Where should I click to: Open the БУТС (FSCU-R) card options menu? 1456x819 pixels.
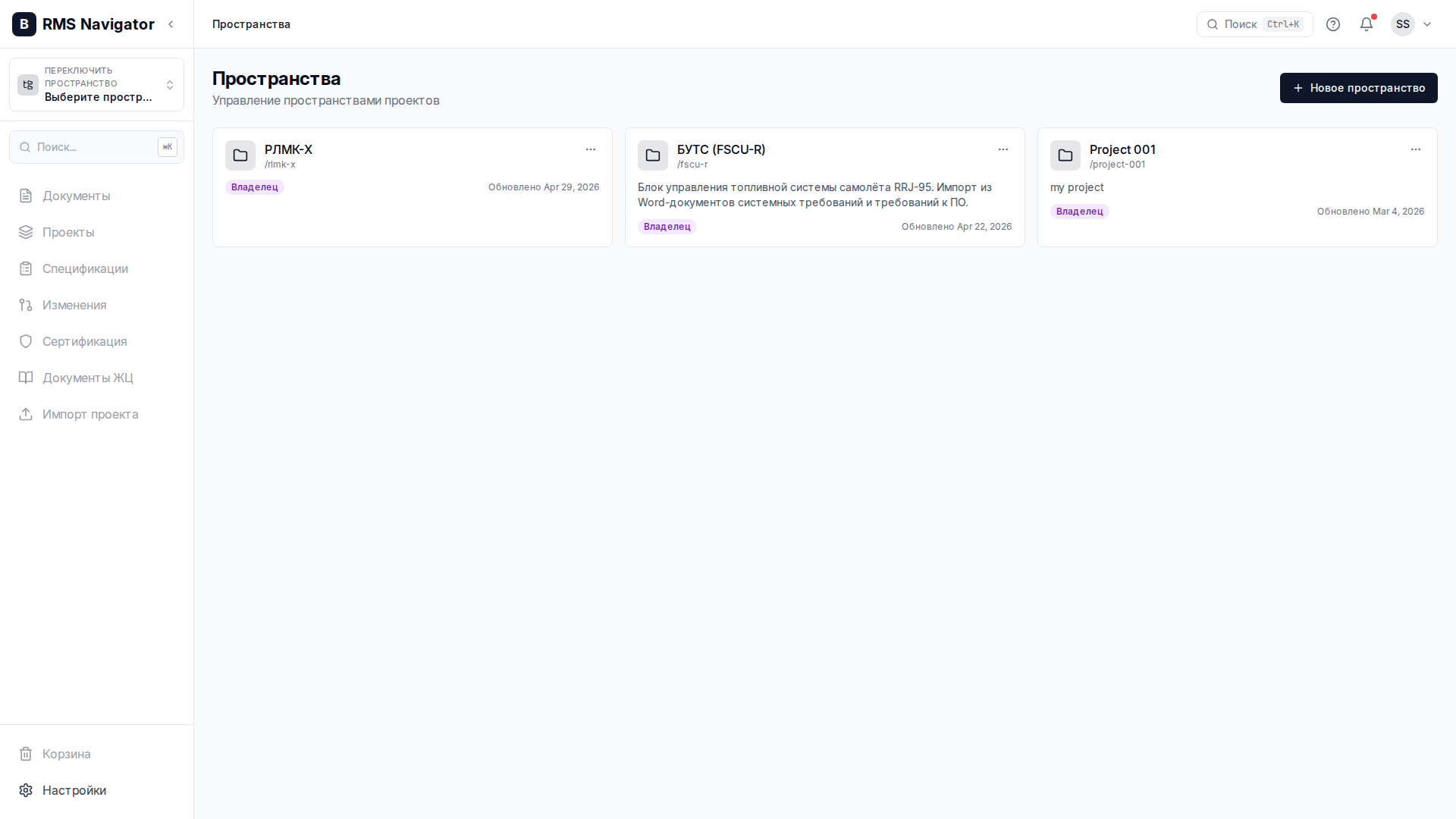[1003, 149]
